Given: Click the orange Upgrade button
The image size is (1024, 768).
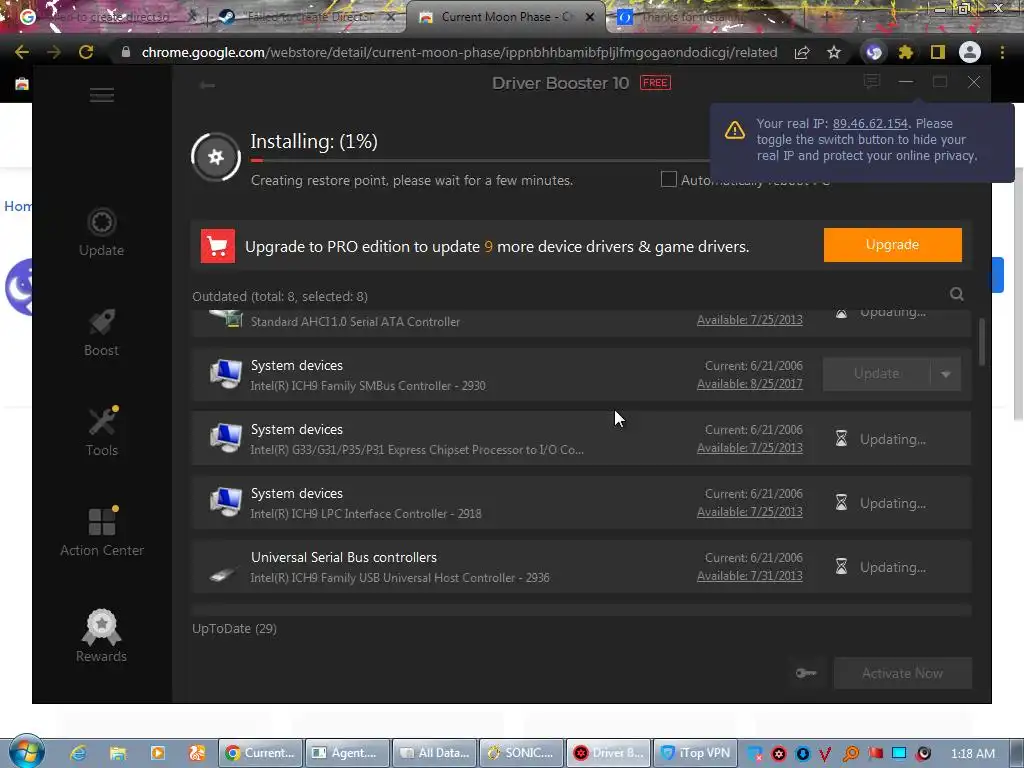Looking at the screenshot, I should 892,245.
